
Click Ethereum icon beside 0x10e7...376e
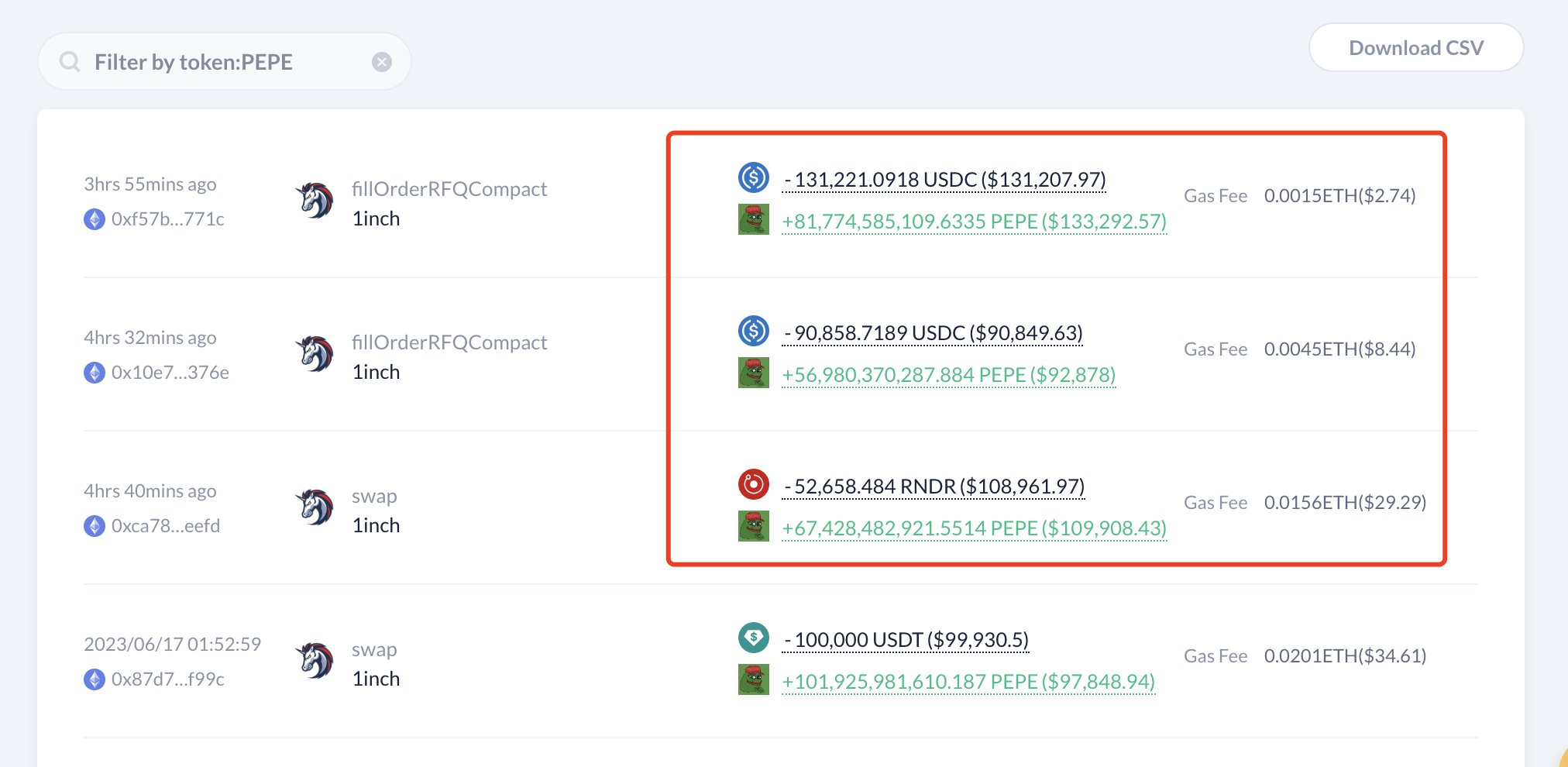(95, 373)
